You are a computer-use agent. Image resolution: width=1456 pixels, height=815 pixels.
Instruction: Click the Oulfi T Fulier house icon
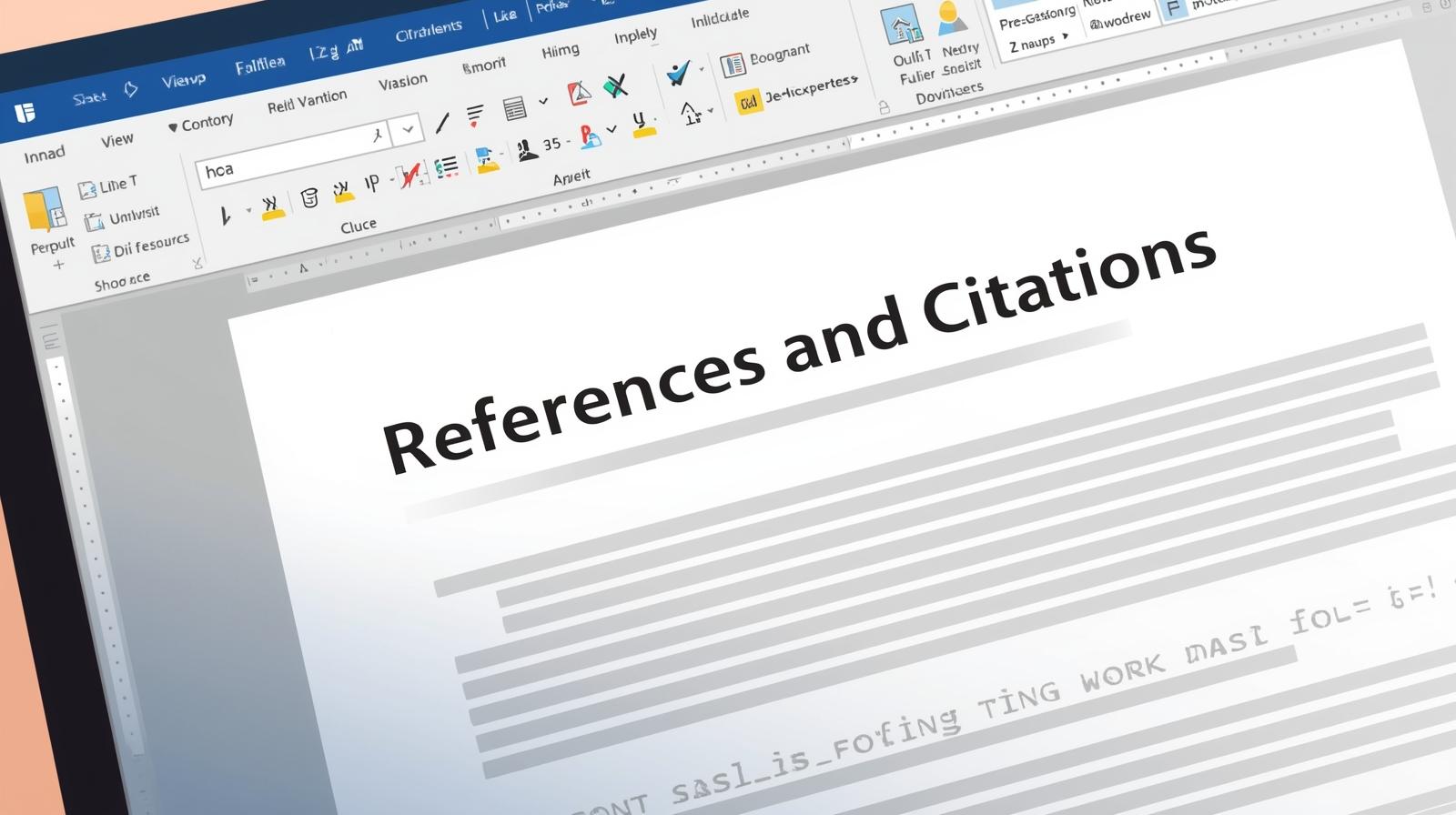pyautogui.click(x=901, y=26)
